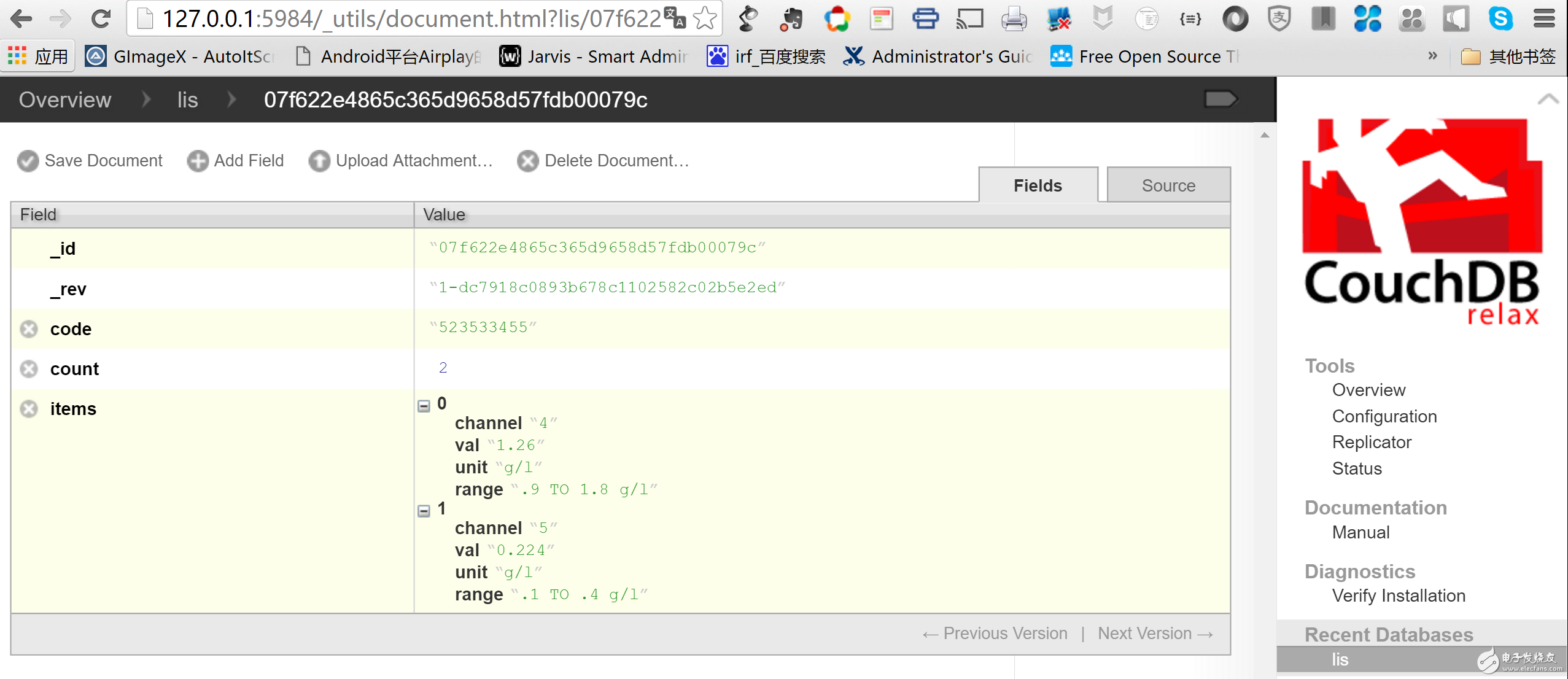The height and width of the screenshot is (679, 1568).
Task: Click the Delete Document icon
Action: [x=526, y=160]
